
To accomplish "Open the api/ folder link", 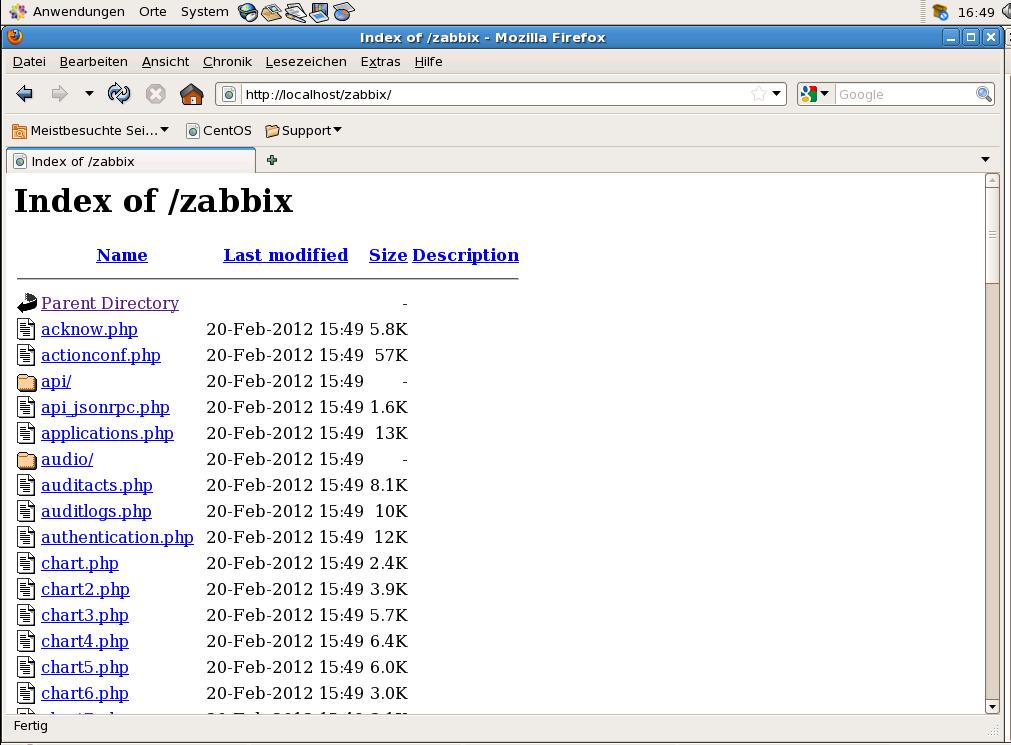I will (56, 381).
